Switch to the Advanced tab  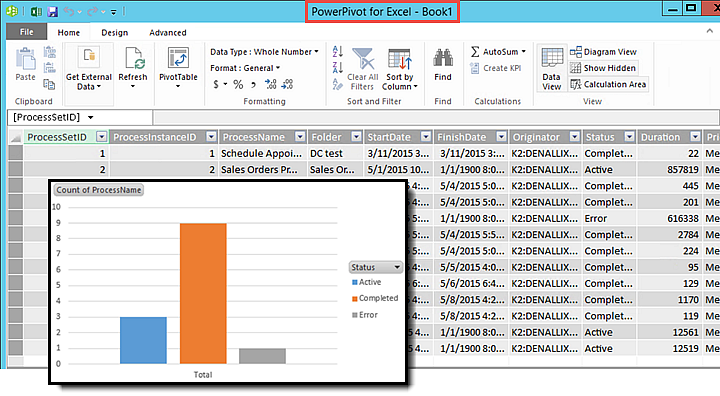pos(168,33)
